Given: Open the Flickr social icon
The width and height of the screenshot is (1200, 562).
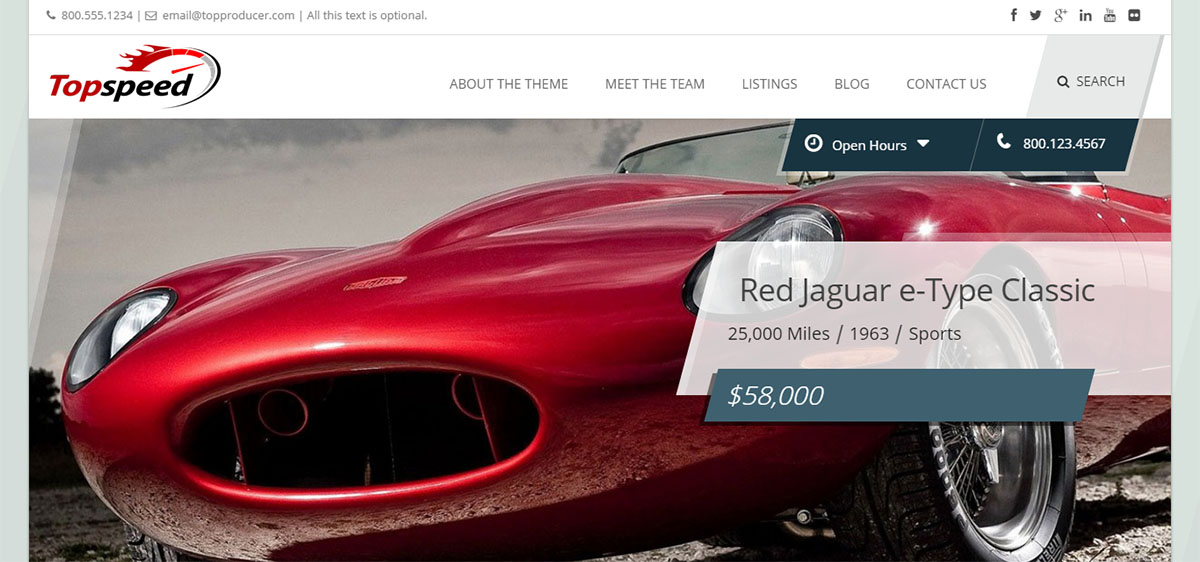Looking at the screenshot, I should point(1134,15).
